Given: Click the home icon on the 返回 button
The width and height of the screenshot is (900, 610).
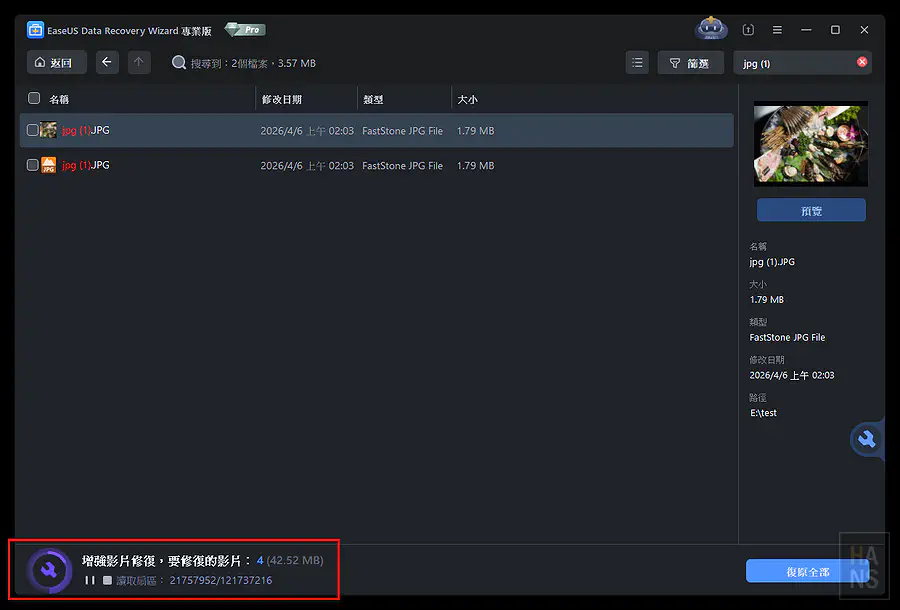Looking at the screenshot, I should pyautogui.click(x=40, y=62).
